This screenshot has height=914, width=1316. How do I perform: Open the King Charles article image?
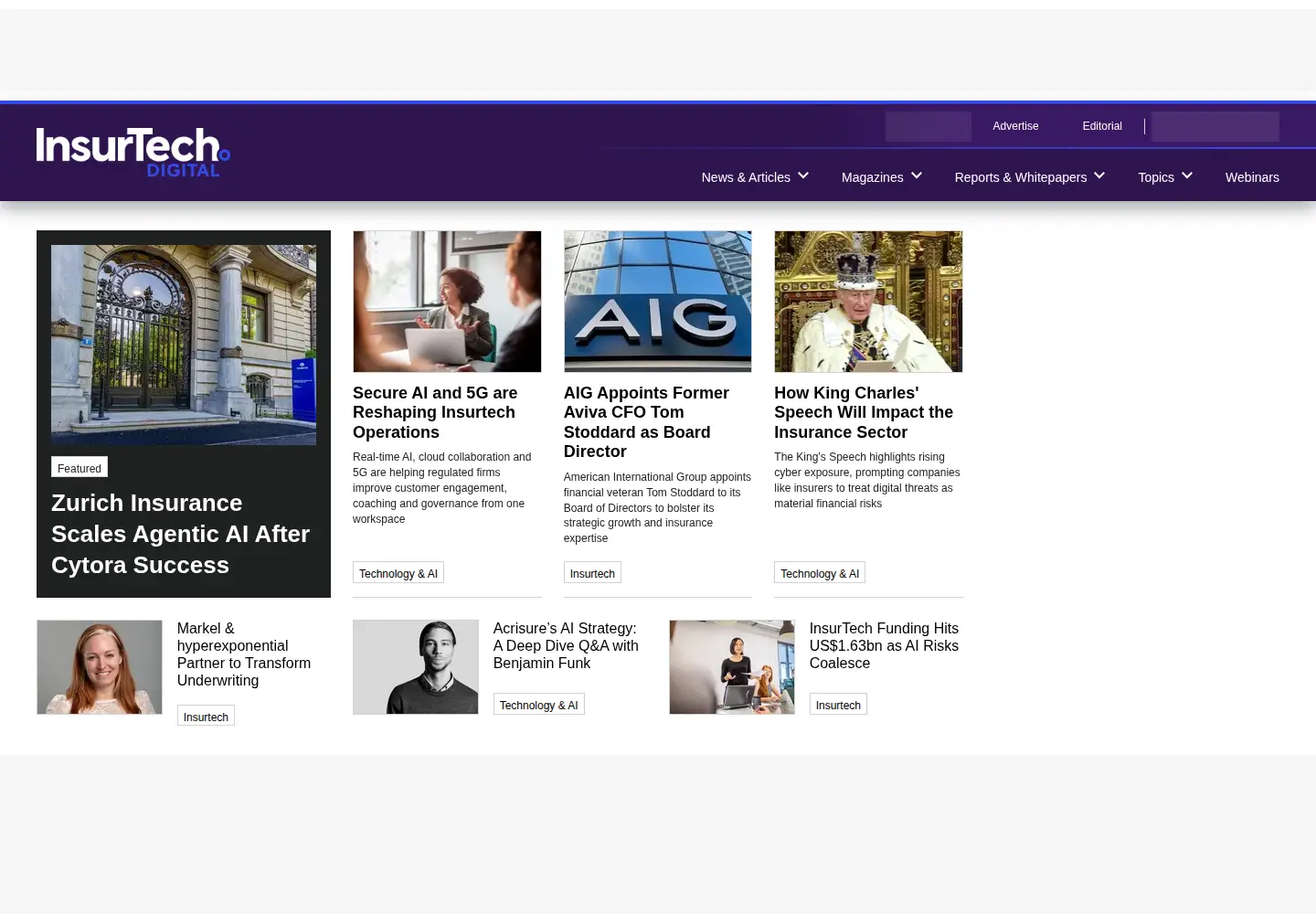click(x=868, y=302)
